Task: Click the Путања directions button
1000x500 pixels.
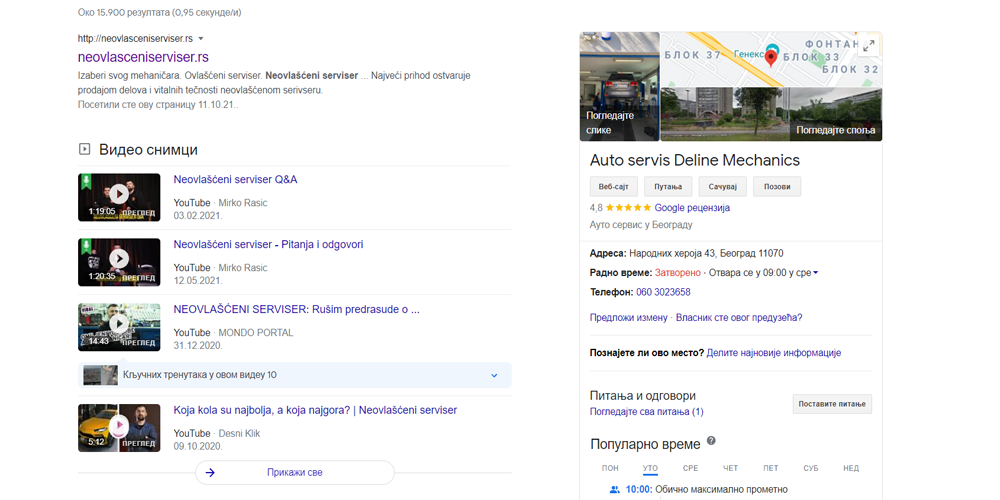Action: tap(668, 187)
